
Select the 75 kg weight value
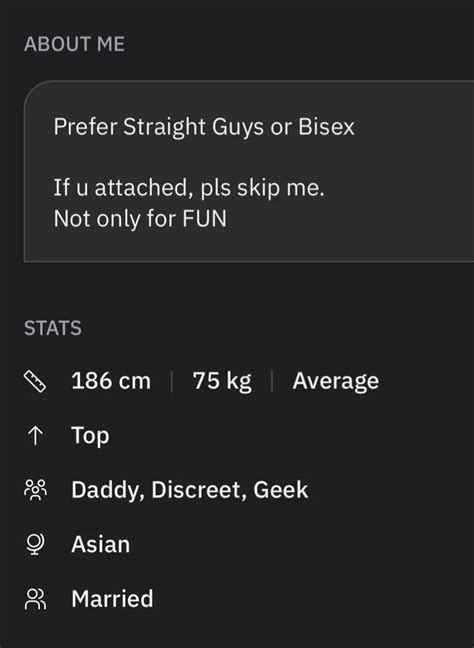222,381
